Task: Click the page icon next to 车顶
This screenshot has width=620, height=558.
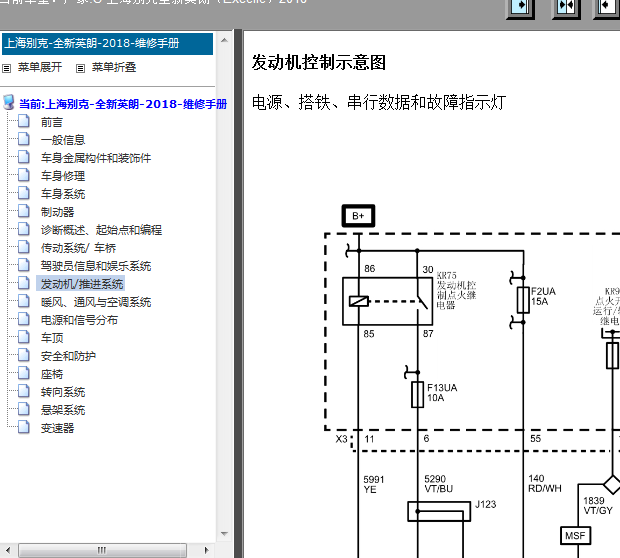Action: pyautogui.click(x=24, y=337)
